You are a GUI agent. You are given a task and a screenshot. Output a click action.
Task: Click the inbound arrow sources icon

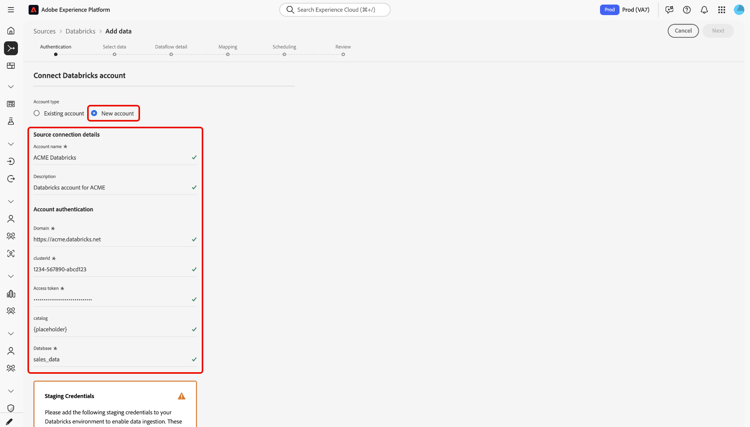point(11,162)
